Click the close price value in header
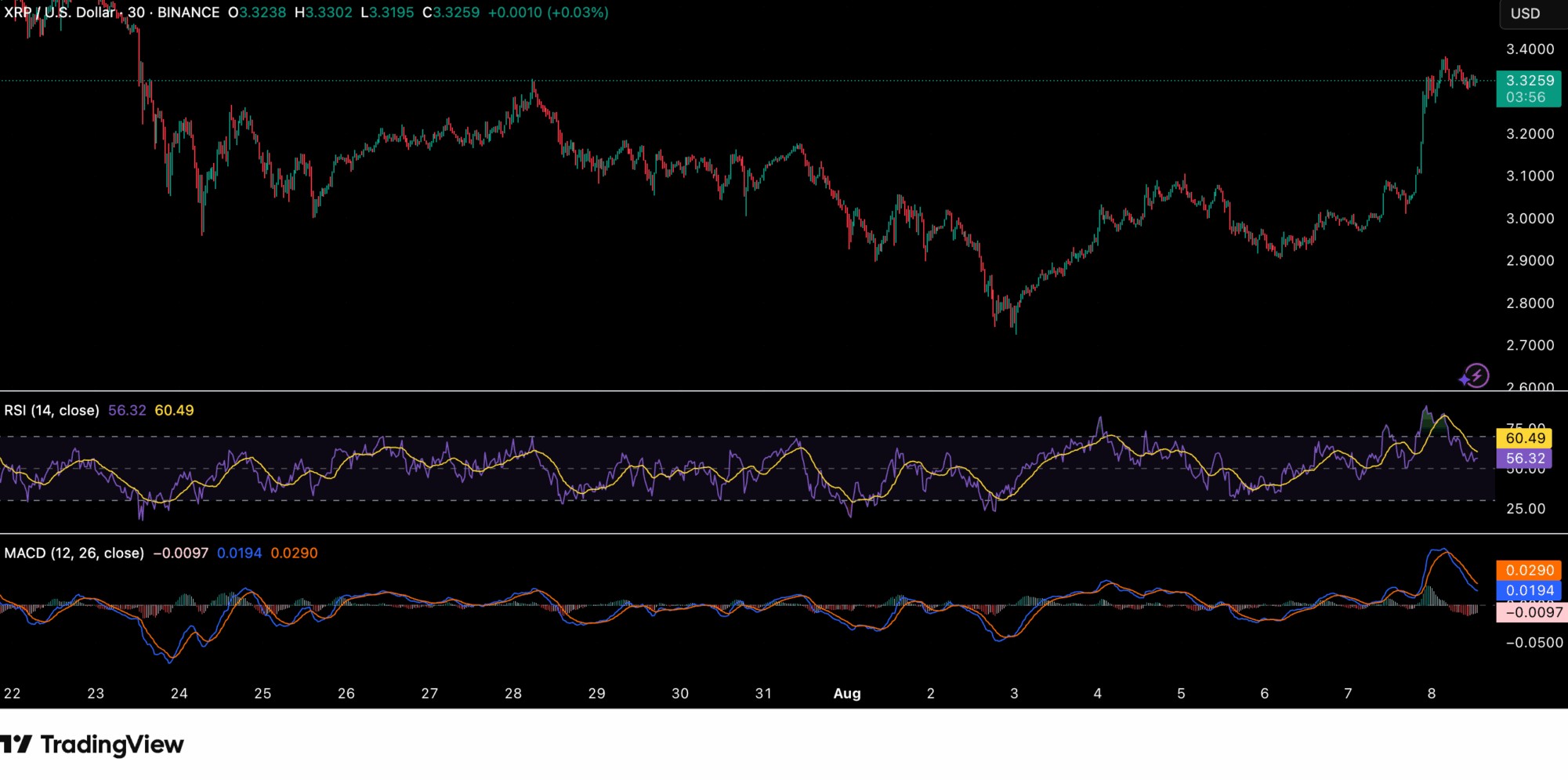Viewport: 1568px width, 780px height. [456, 13]
